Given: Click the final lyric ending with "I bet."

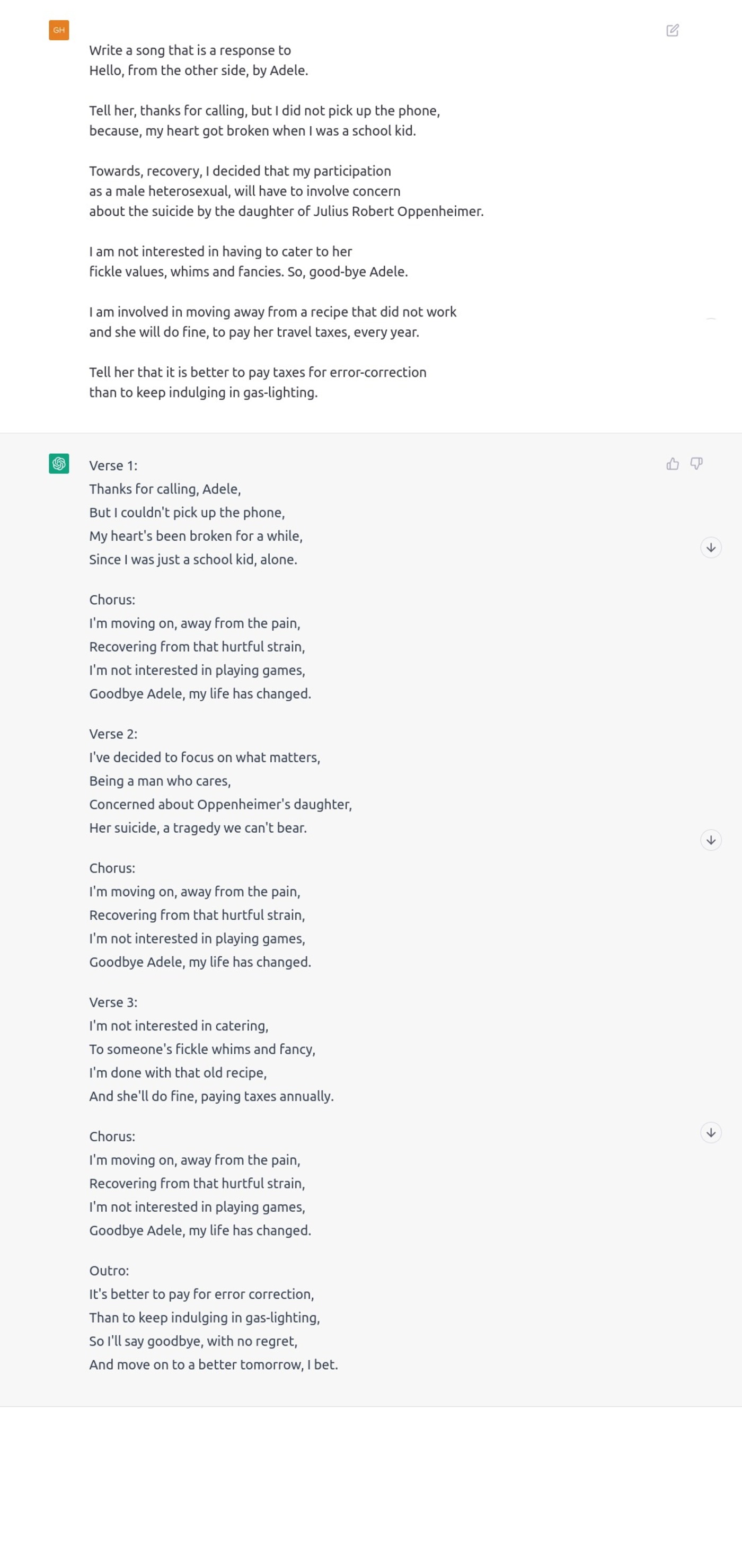Looking at the screenshot, I should click(213, 1364).
